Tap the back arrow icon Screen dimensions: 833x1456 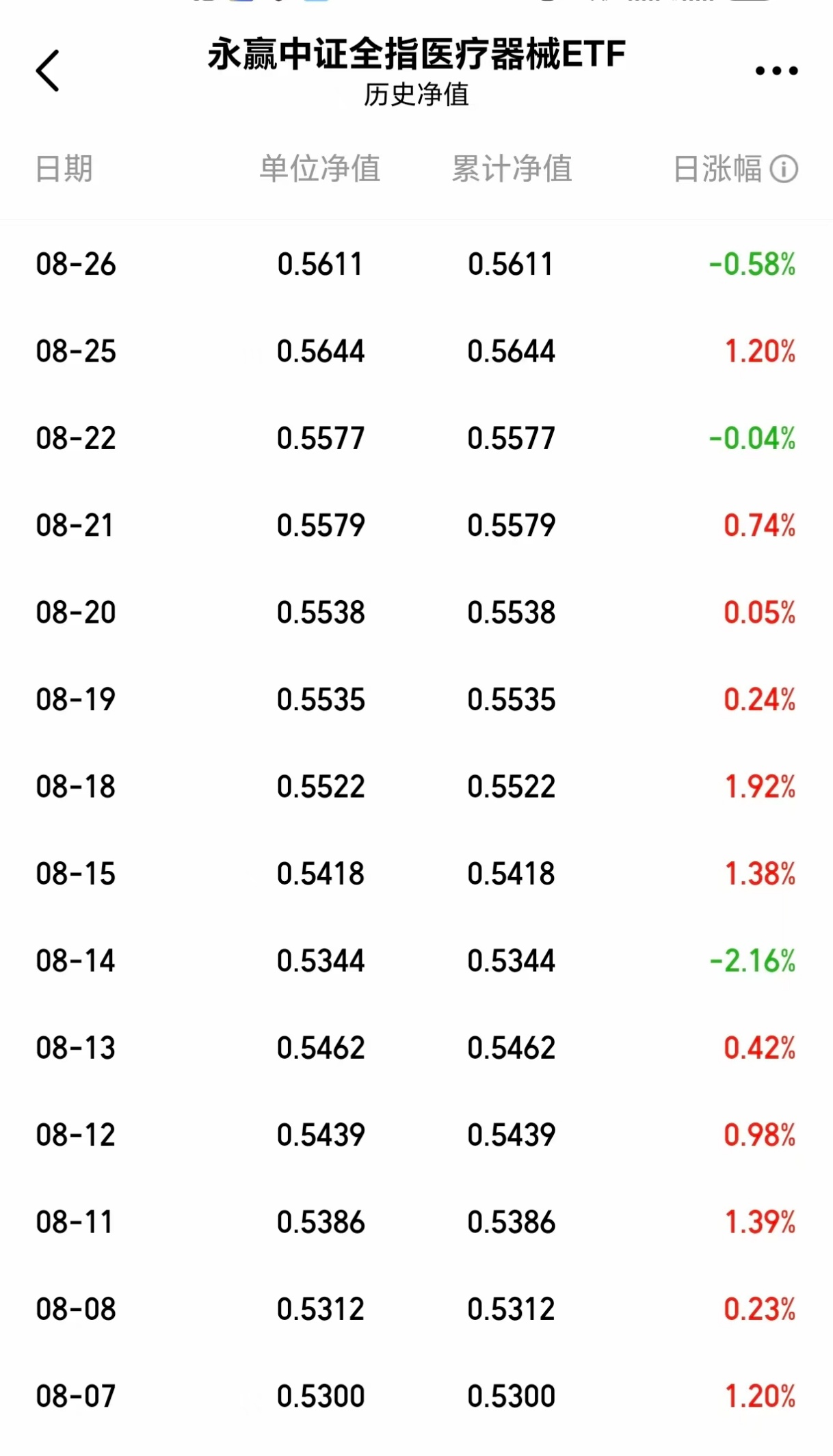coord(48,70)
